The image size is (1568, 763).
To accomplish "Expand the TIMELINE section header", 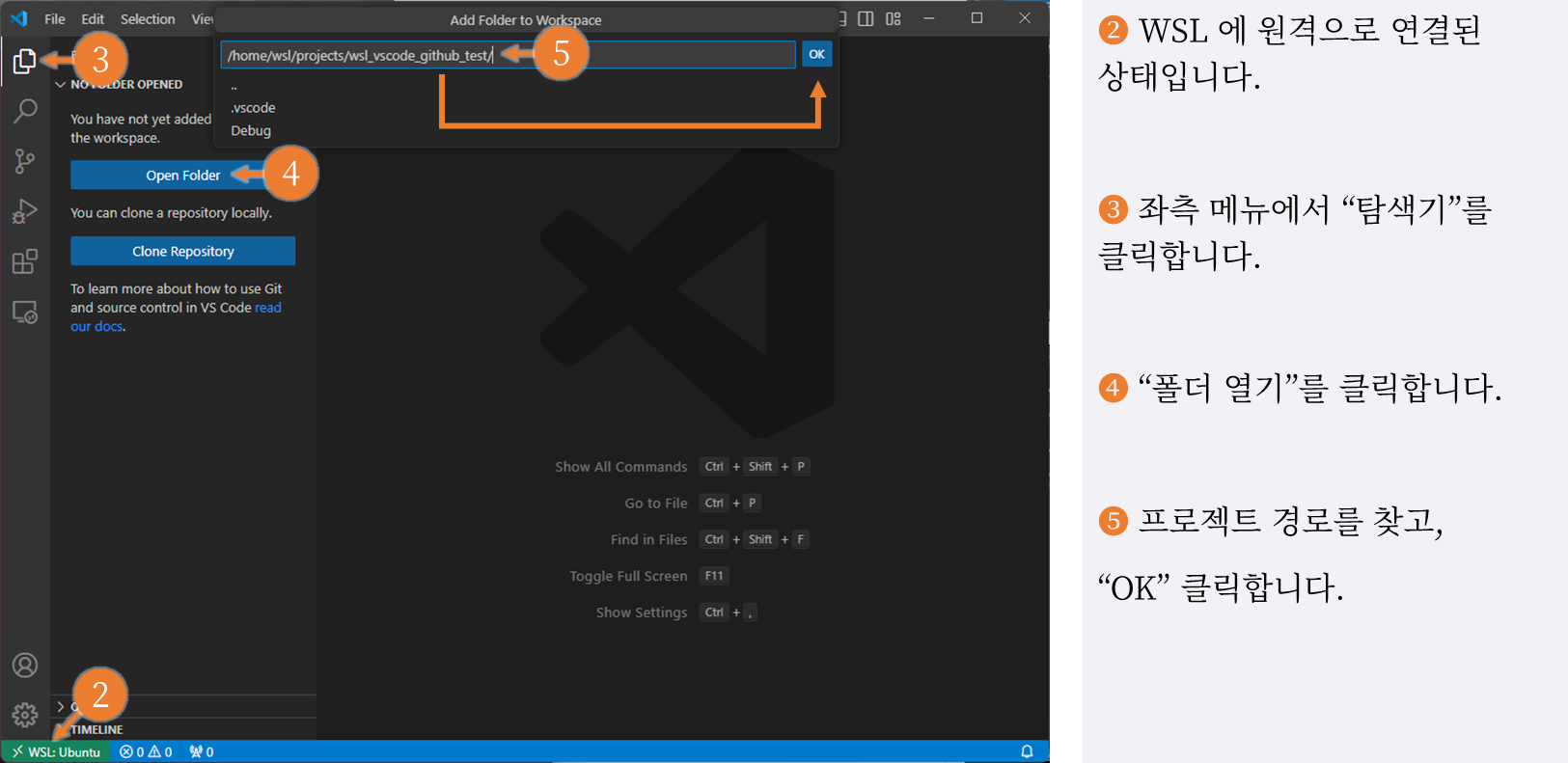I will (96, 729).
